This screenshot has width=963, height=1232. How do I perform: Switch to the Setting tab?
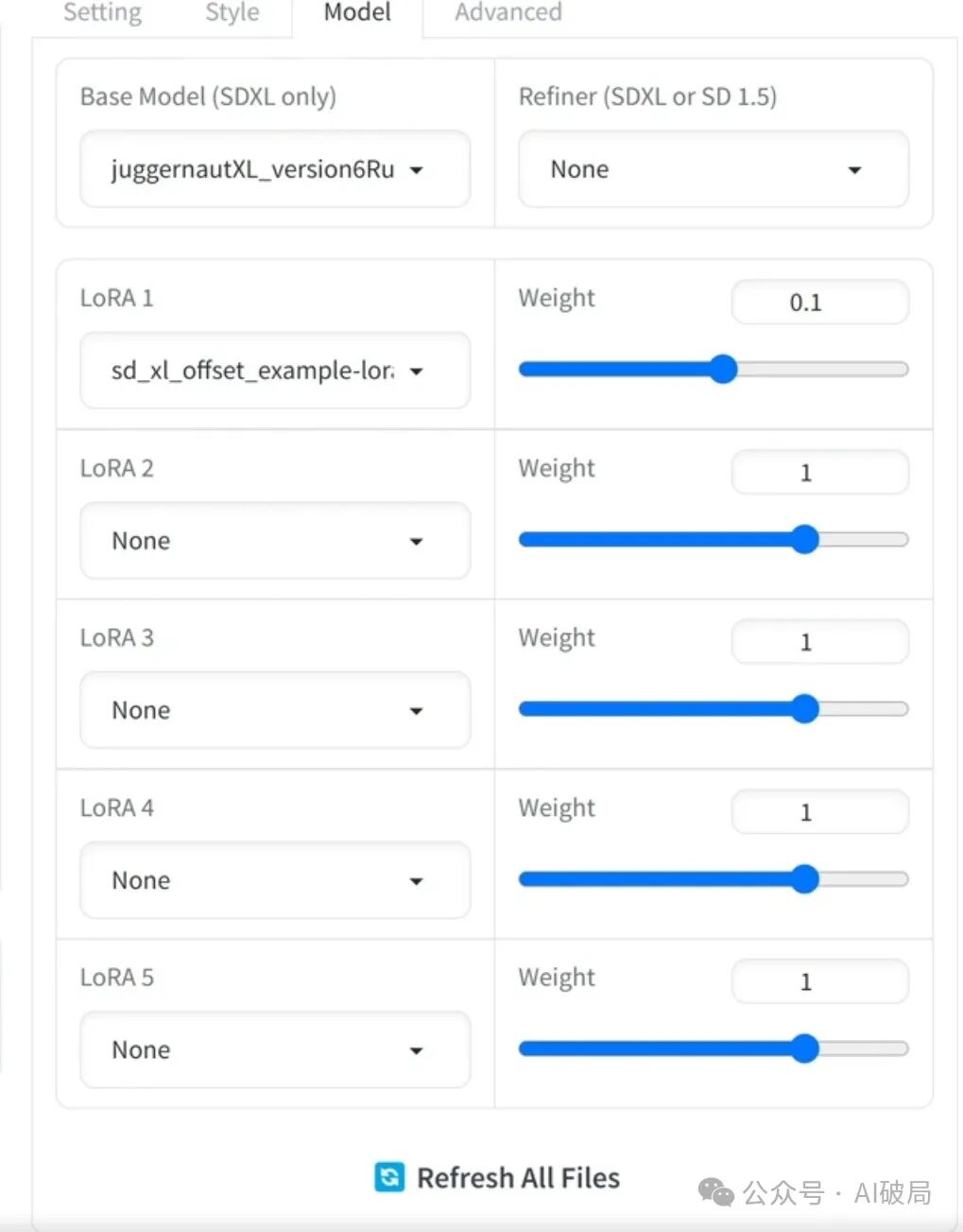pos(102,13)
